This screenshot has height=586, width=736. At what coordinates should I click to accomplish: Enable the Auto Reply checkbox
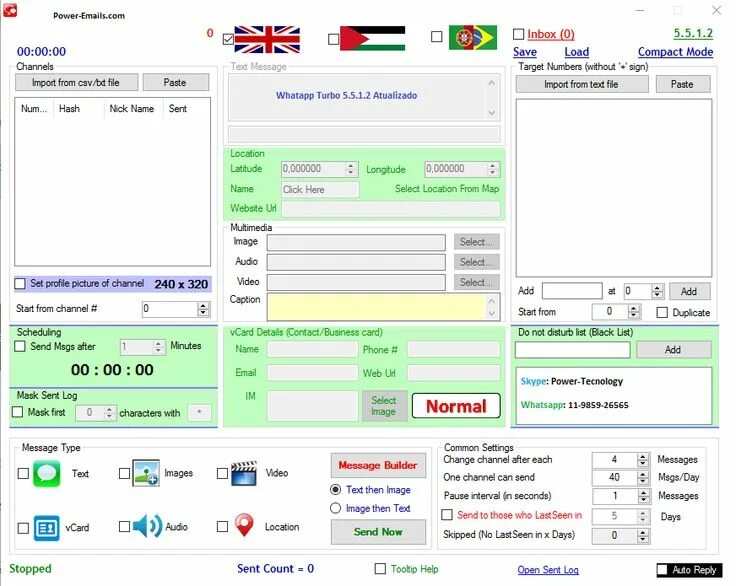point(662,570)
